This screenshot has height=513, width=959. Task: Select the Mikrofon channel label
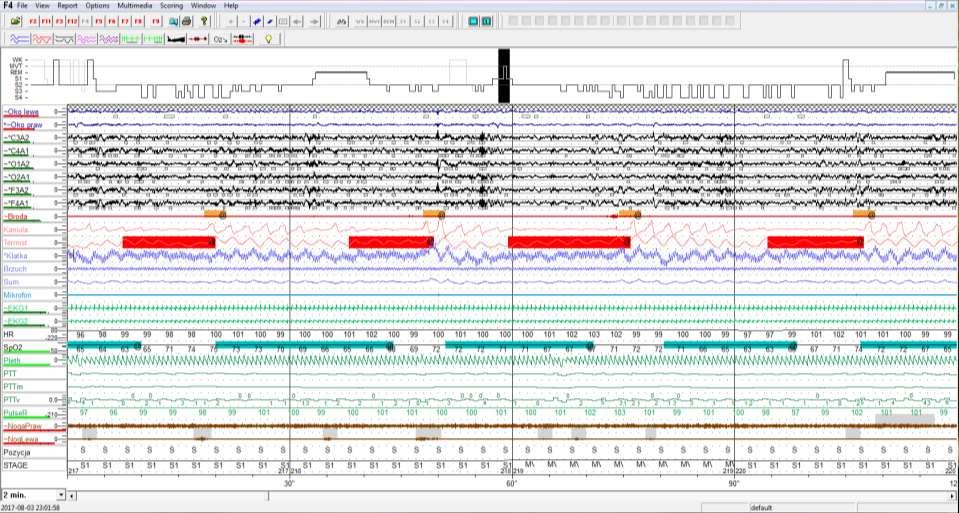click(x=17, y=295)
